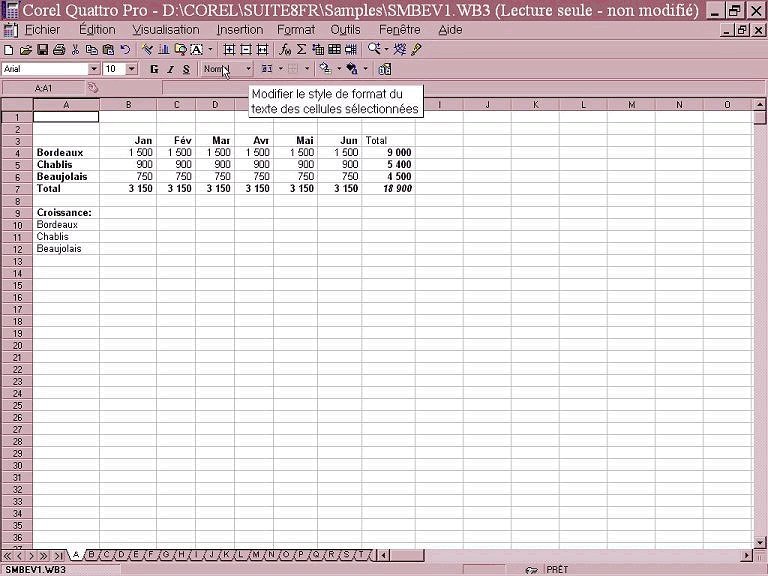Click the QuickSum sigma icon
Screen dimensions: 768x576
click(301, 49)
